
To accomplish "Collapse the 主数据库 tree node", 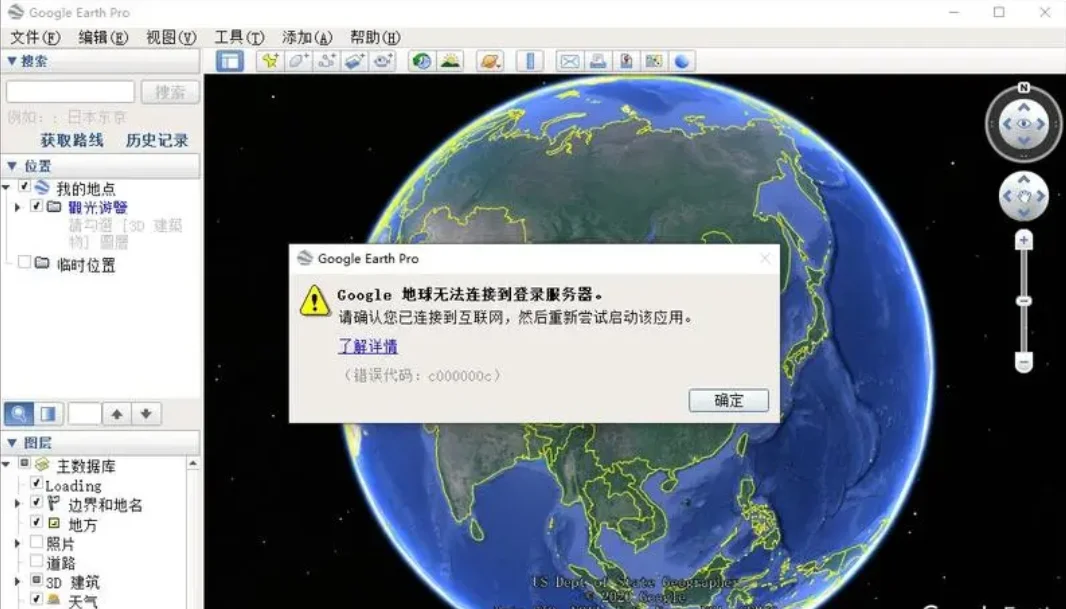I will pyautogui.click(x=6, y=464).
